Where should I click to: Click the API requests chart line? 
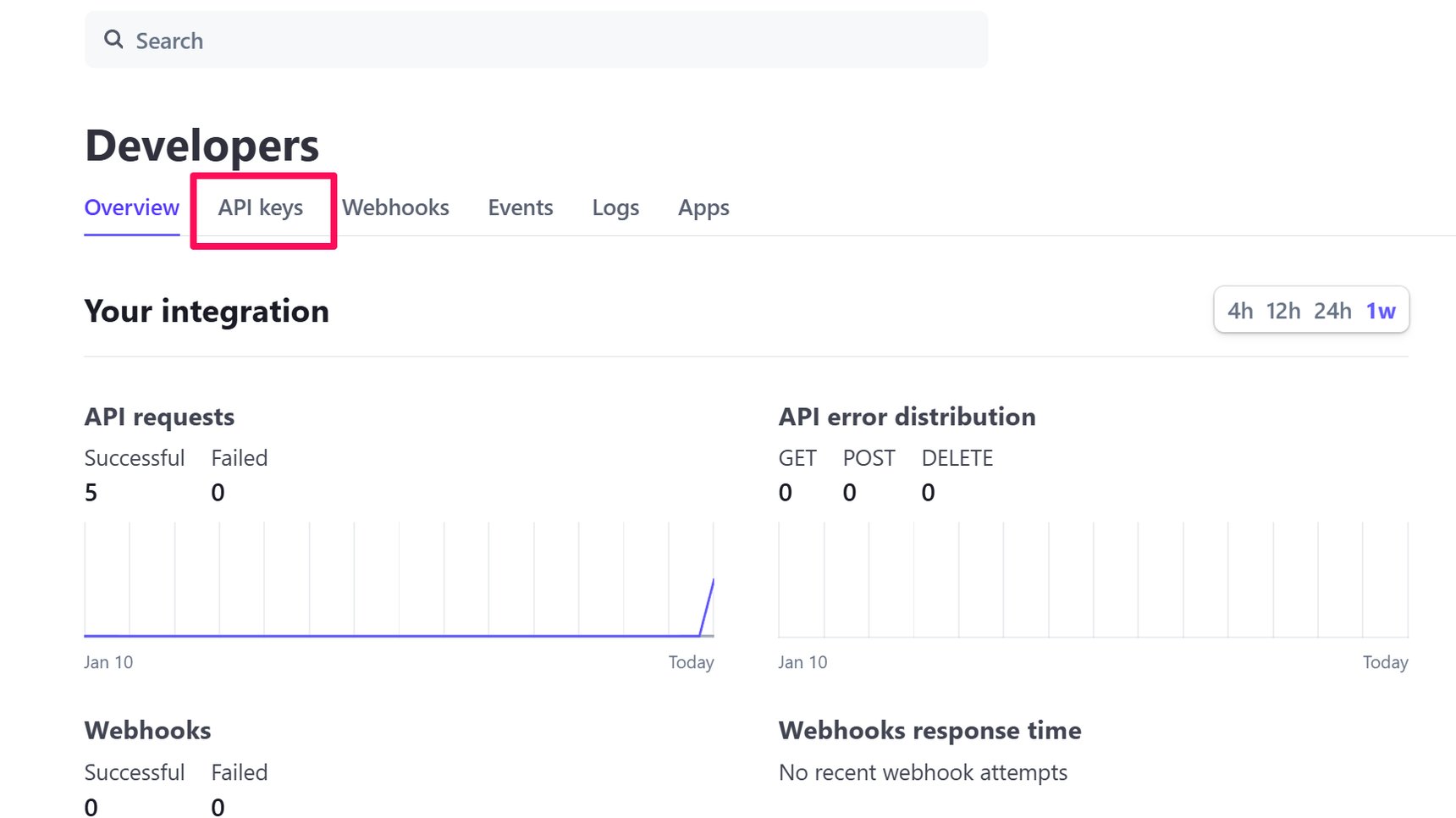(398, 633)
